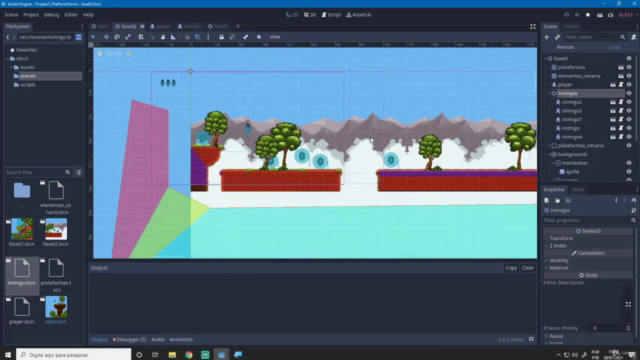Screen dimensions: 640x360
Task: Select the Move mode tool
Action: [x=106, y=37]
